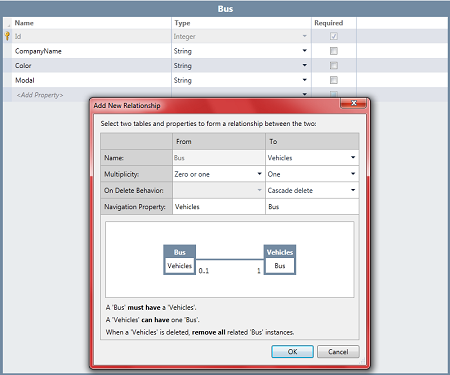Close the Add New Relationship dialog

coord(354,103)
